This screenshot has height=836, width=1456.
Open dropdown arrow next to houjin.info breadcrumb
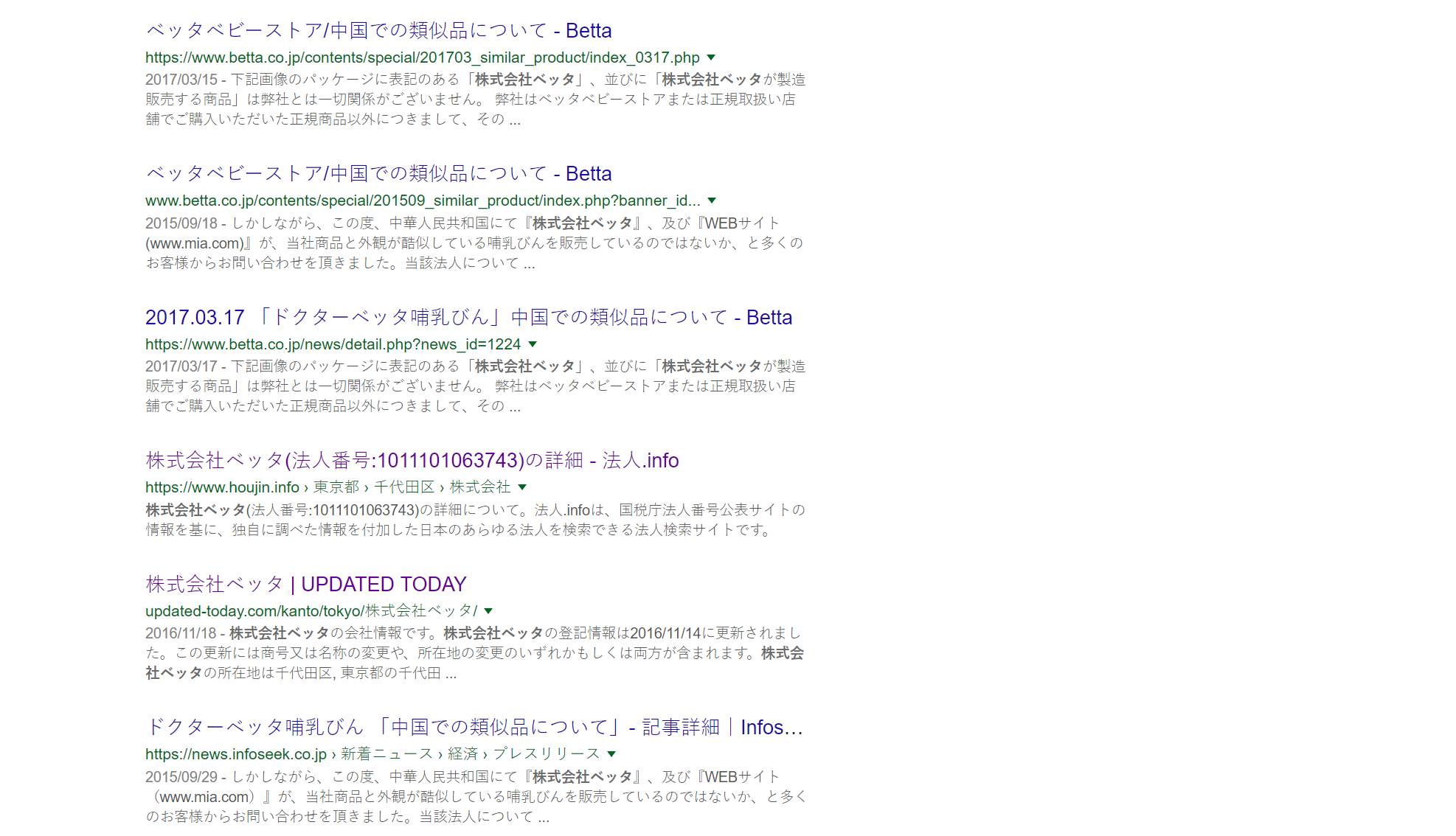(522, 487)
